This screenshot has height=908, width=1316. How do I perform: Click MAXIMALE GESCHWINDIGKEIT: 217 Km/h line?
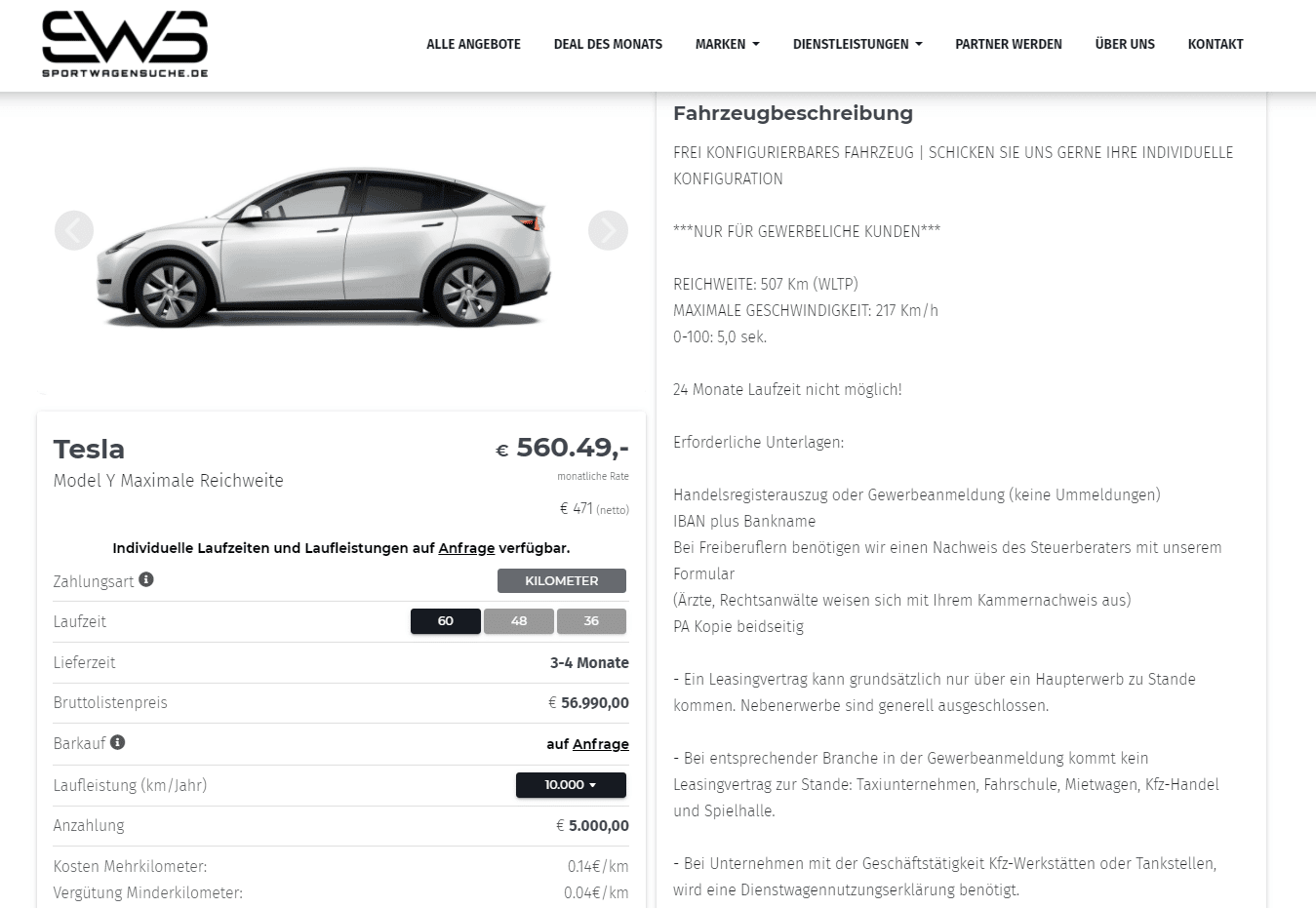point(806,310)
